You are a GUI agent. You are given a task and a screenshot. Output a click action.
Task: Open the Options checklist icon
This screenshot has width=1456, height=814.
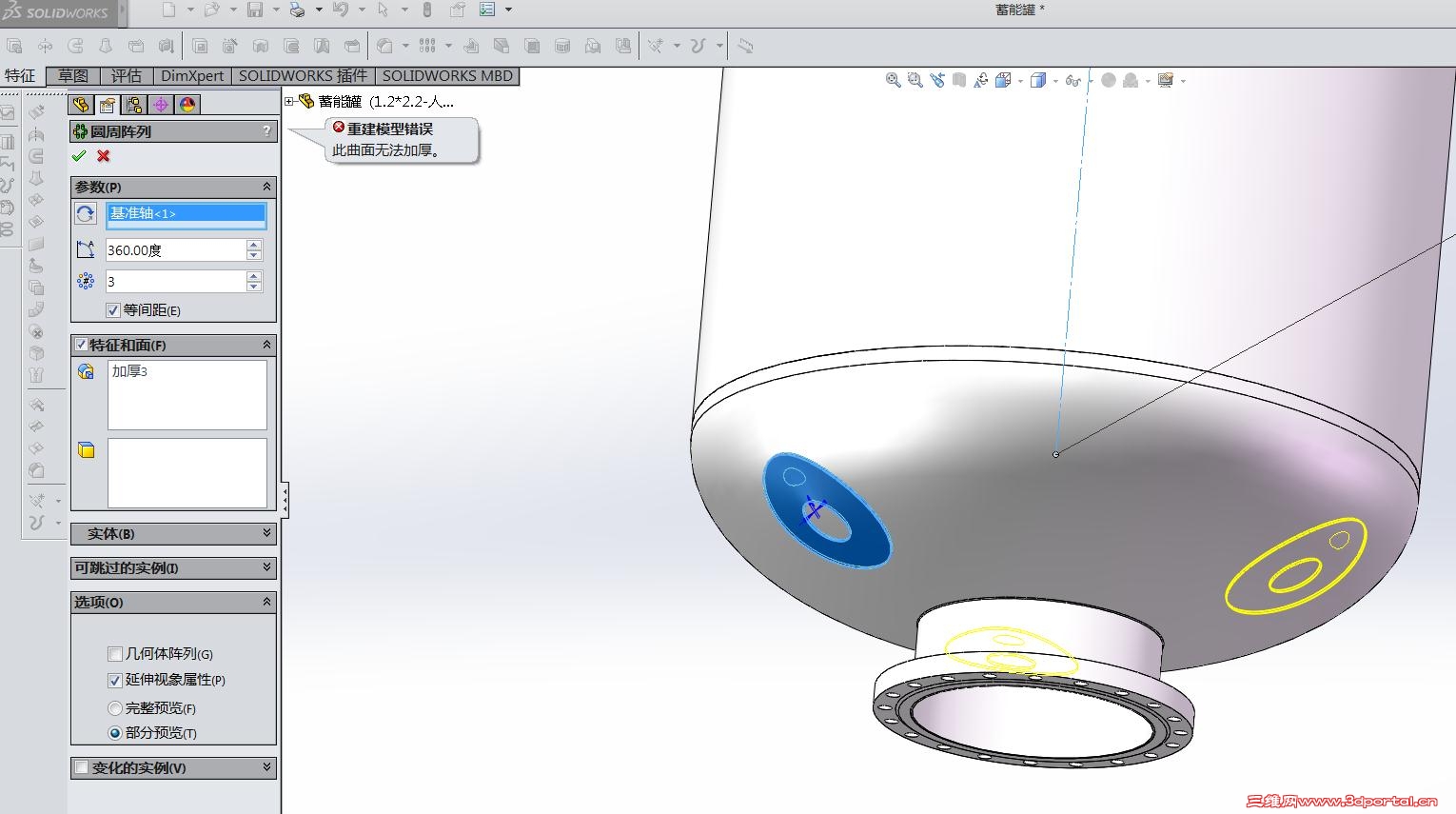pyautogui.click(x=487, y=10)
